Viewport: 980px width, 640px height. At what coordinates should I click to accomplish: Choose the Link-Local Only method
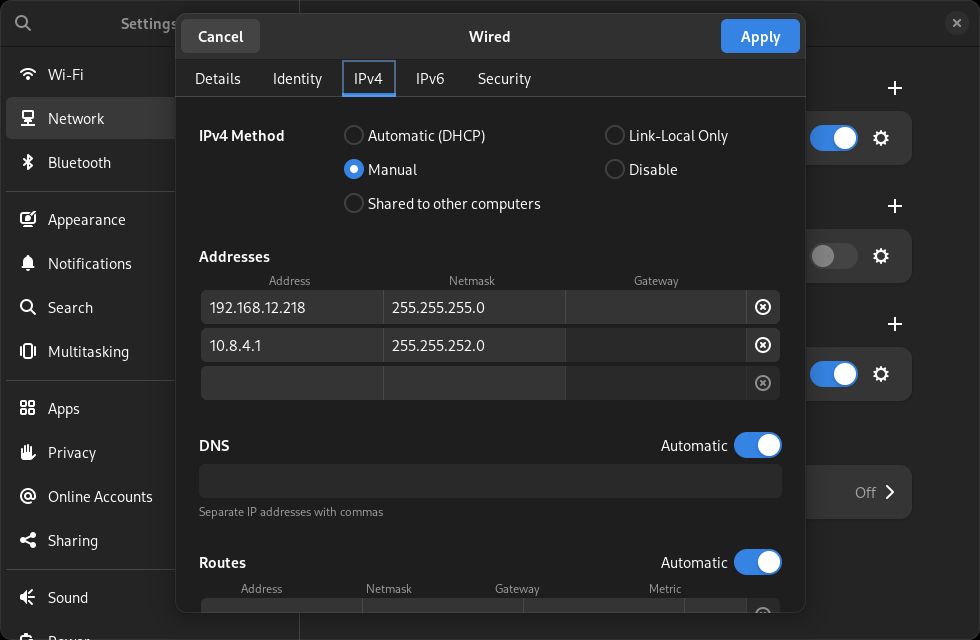[615, 135]
